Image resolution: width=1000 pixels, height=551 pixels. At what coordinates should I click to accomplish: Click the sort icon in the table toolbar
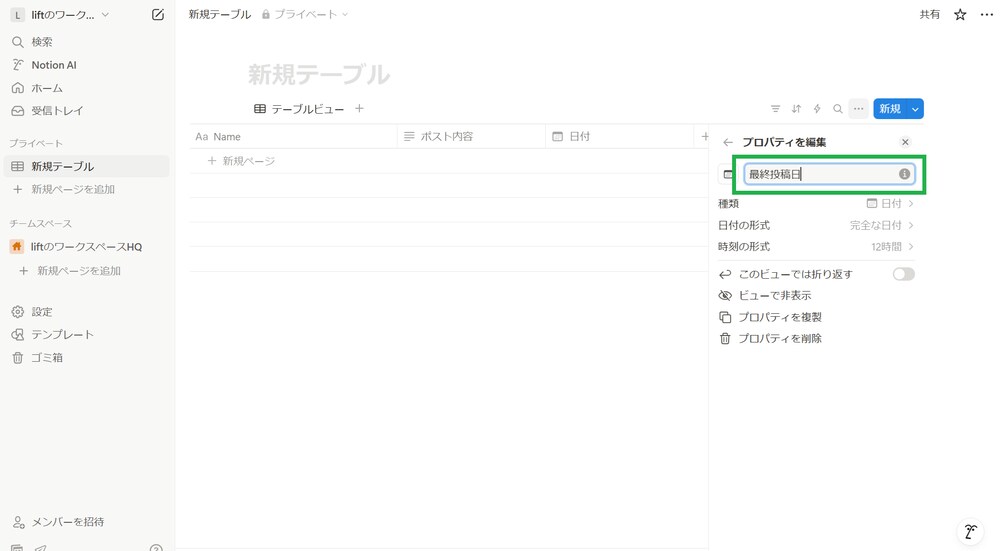point(797,109)
